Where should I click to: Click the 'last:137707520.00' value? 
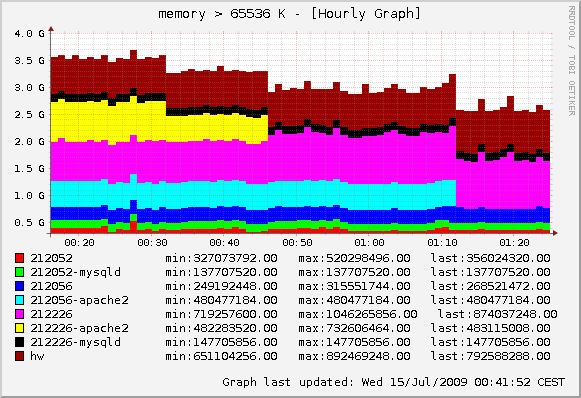(x=491, y=272)
